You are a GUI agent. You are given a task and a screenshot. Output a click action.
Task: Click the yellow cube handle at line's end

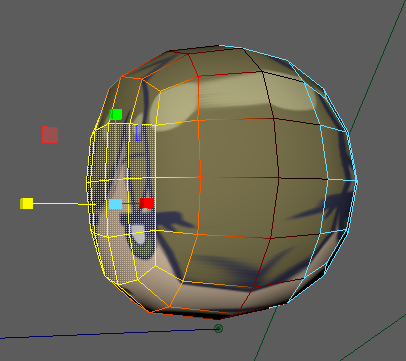pos(27,203)
